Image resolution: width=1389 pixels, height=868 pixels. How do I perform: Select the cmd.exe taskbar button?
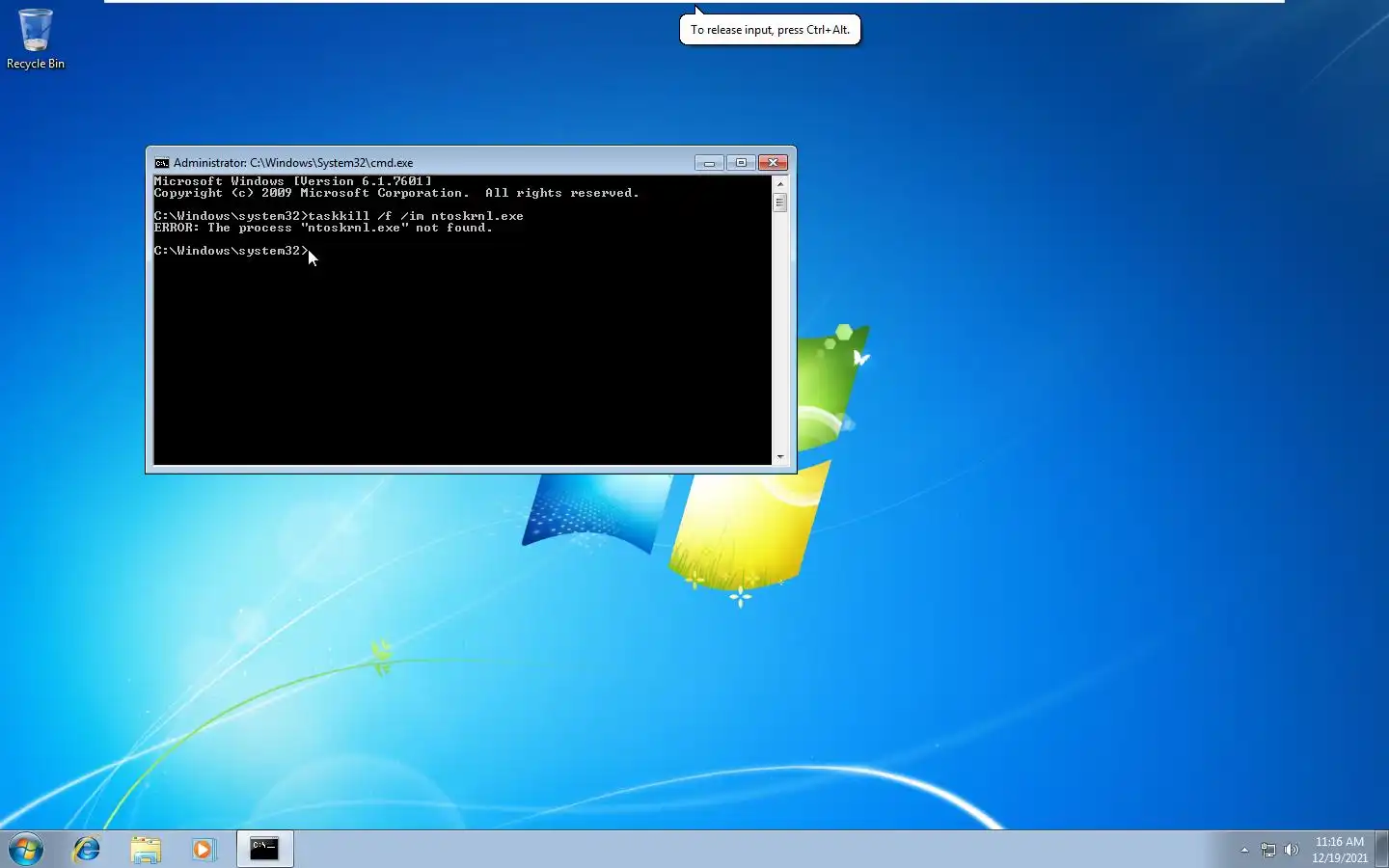click(264, 849)
